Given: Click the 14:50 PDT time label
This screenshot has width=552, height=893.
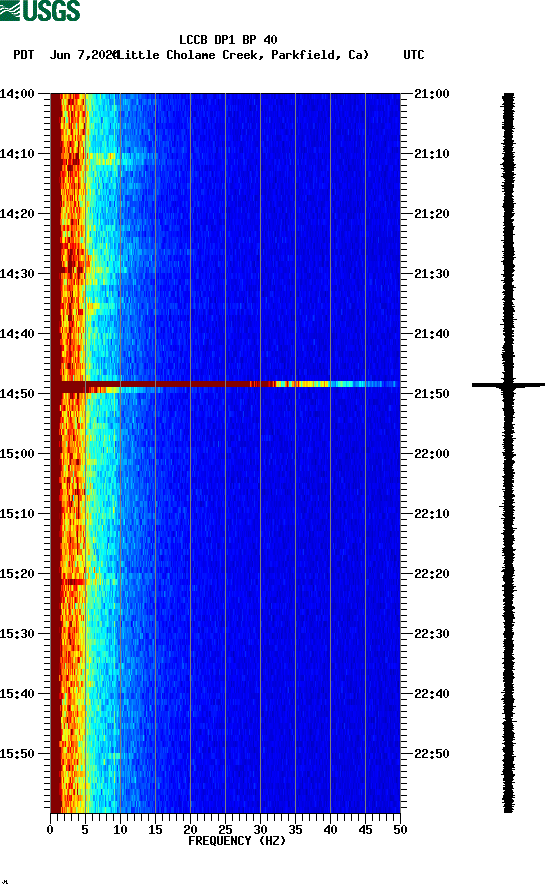Looking at the screenshot, I should click(18, 394).
